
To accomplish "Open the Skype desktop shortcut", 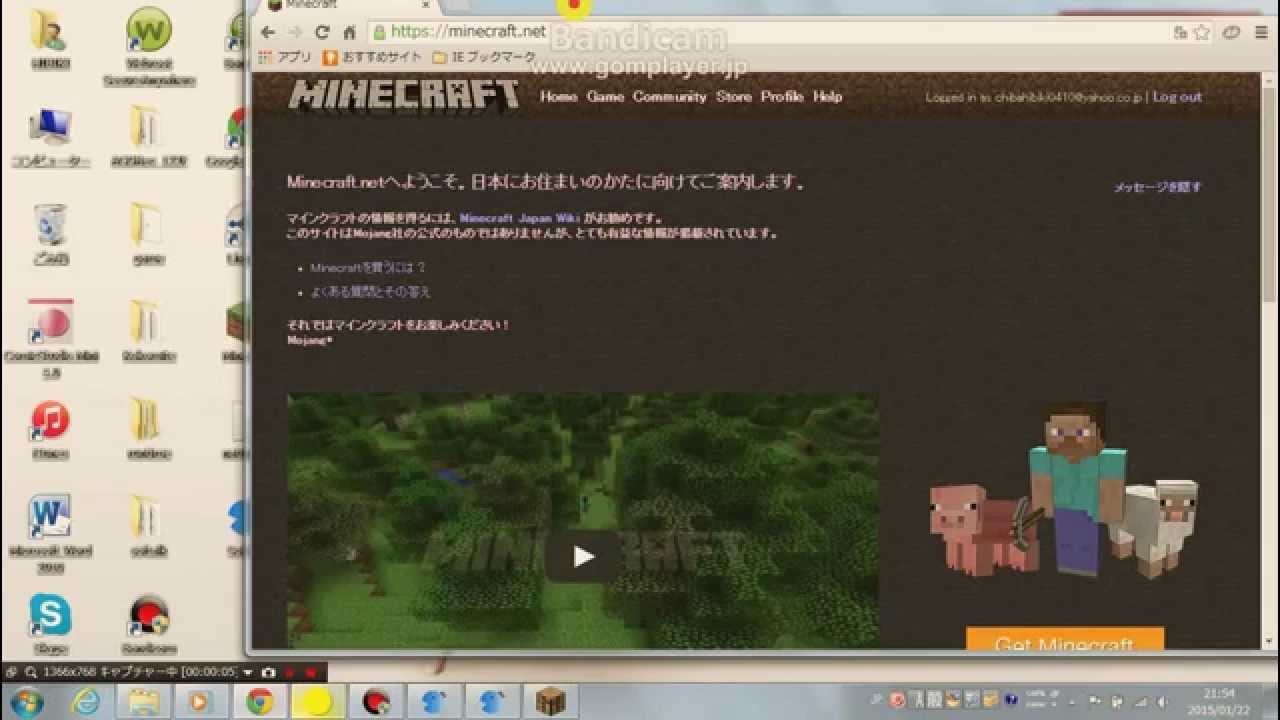I will pos(50,624).
